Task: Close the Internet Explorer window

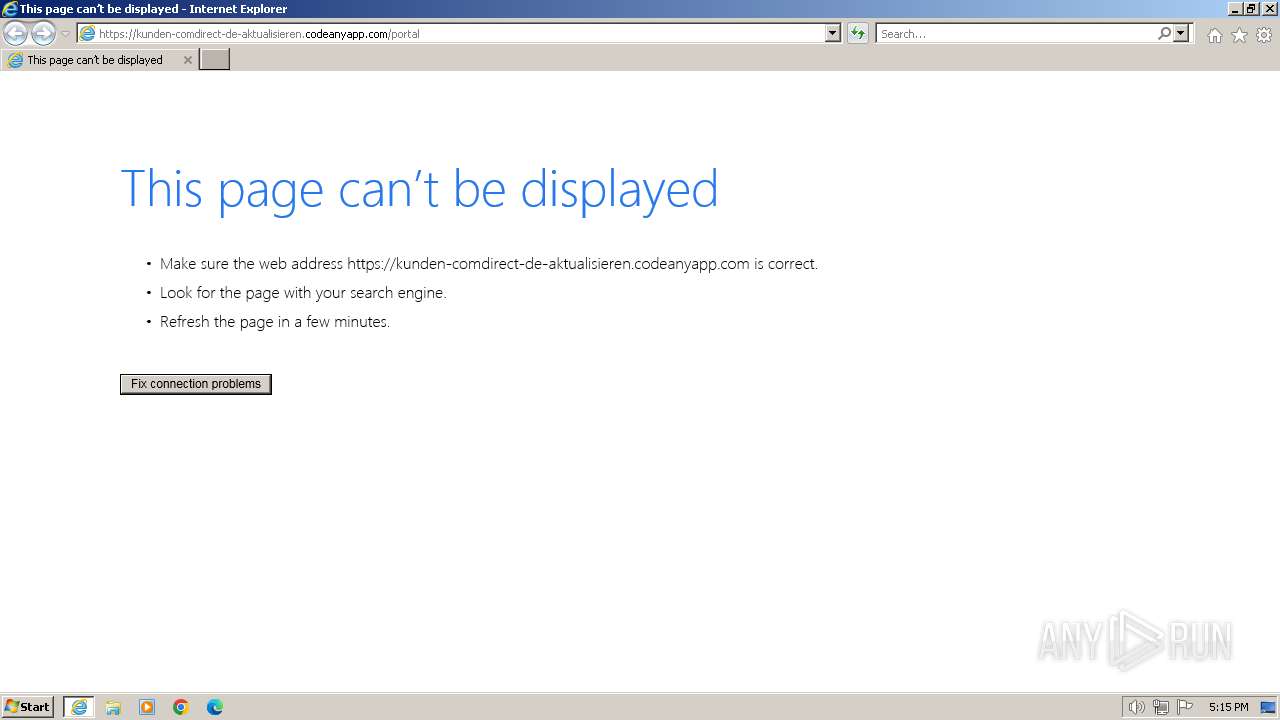Action: click(1268, 9)
